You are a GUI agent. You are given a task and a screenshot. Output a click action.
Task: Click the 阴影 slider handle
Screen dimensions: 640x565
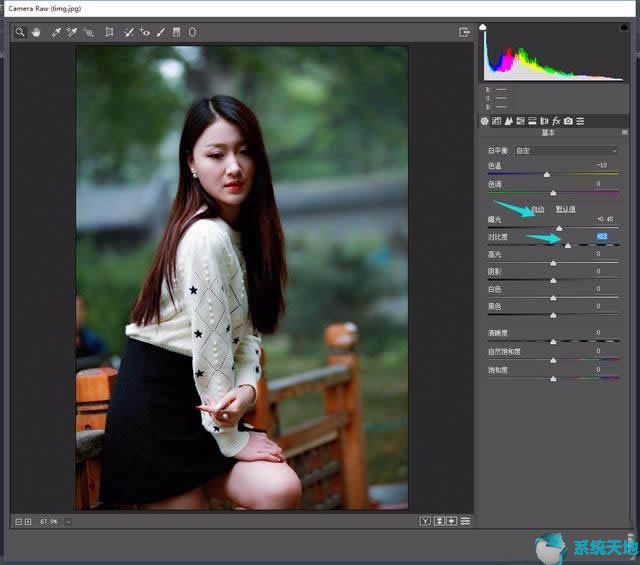pos(553,280)
